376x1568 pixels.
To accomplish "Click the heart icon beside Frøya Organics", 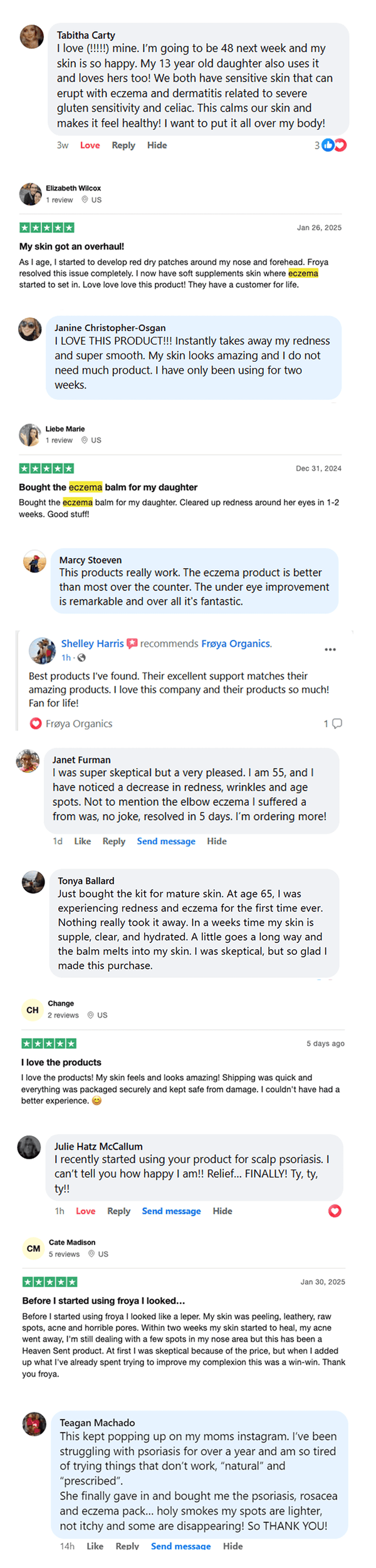I will 36,723.
